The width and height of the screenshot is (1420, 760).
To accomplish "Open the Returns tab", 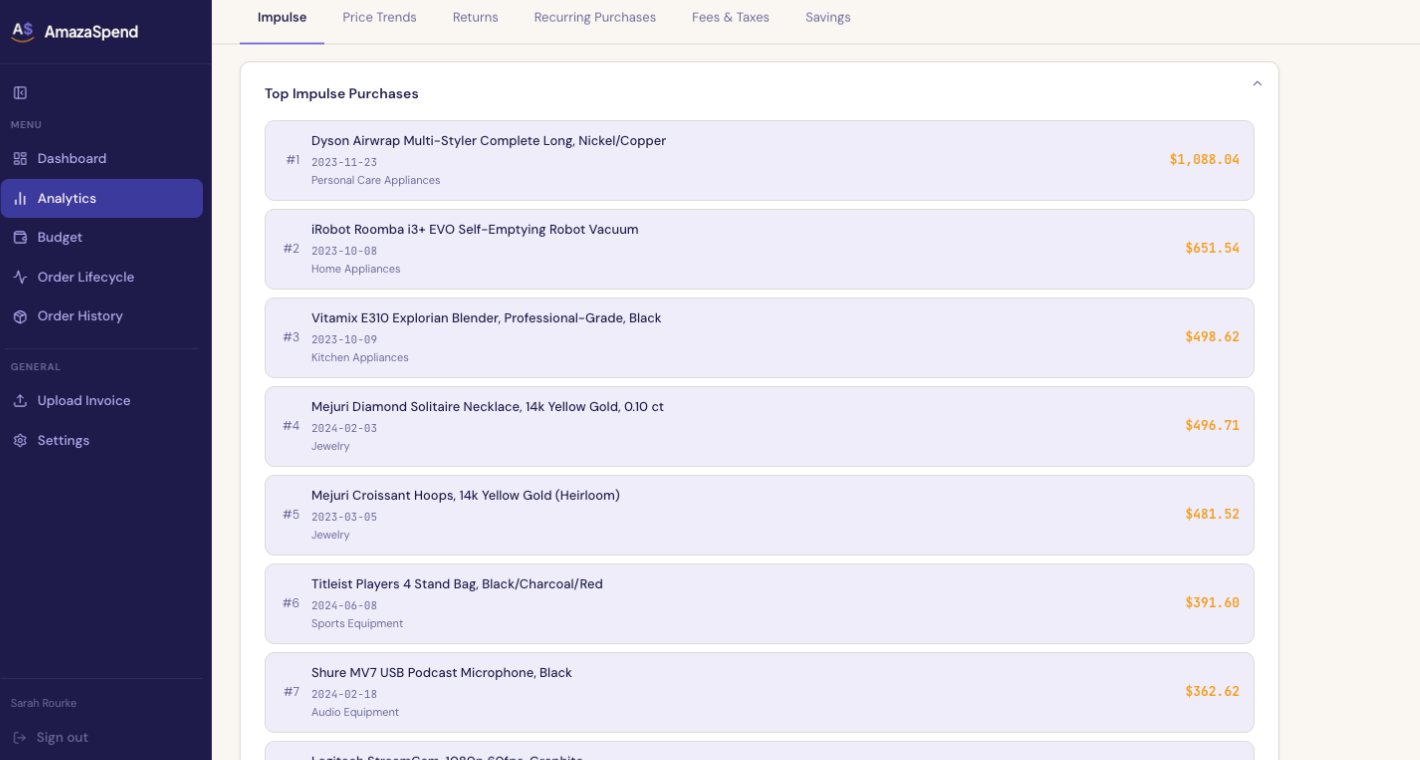I will [x=475, y=18].
